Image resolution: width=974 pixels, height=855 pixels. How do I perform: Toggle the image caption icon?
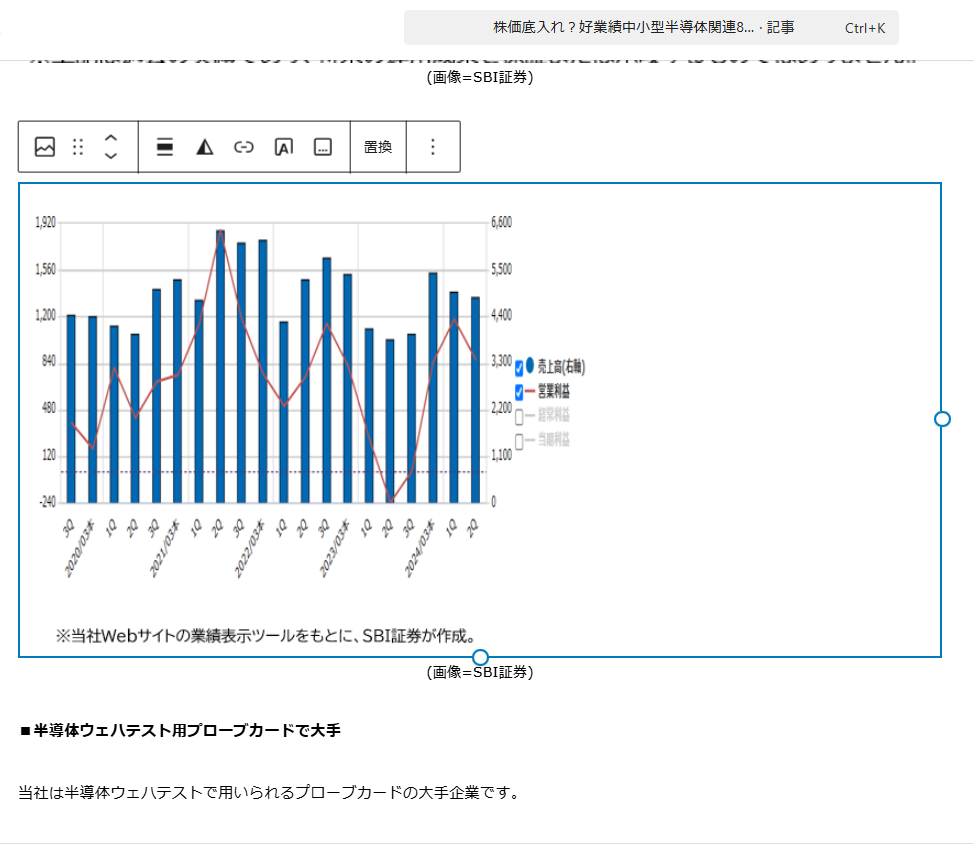click(322, 147)
